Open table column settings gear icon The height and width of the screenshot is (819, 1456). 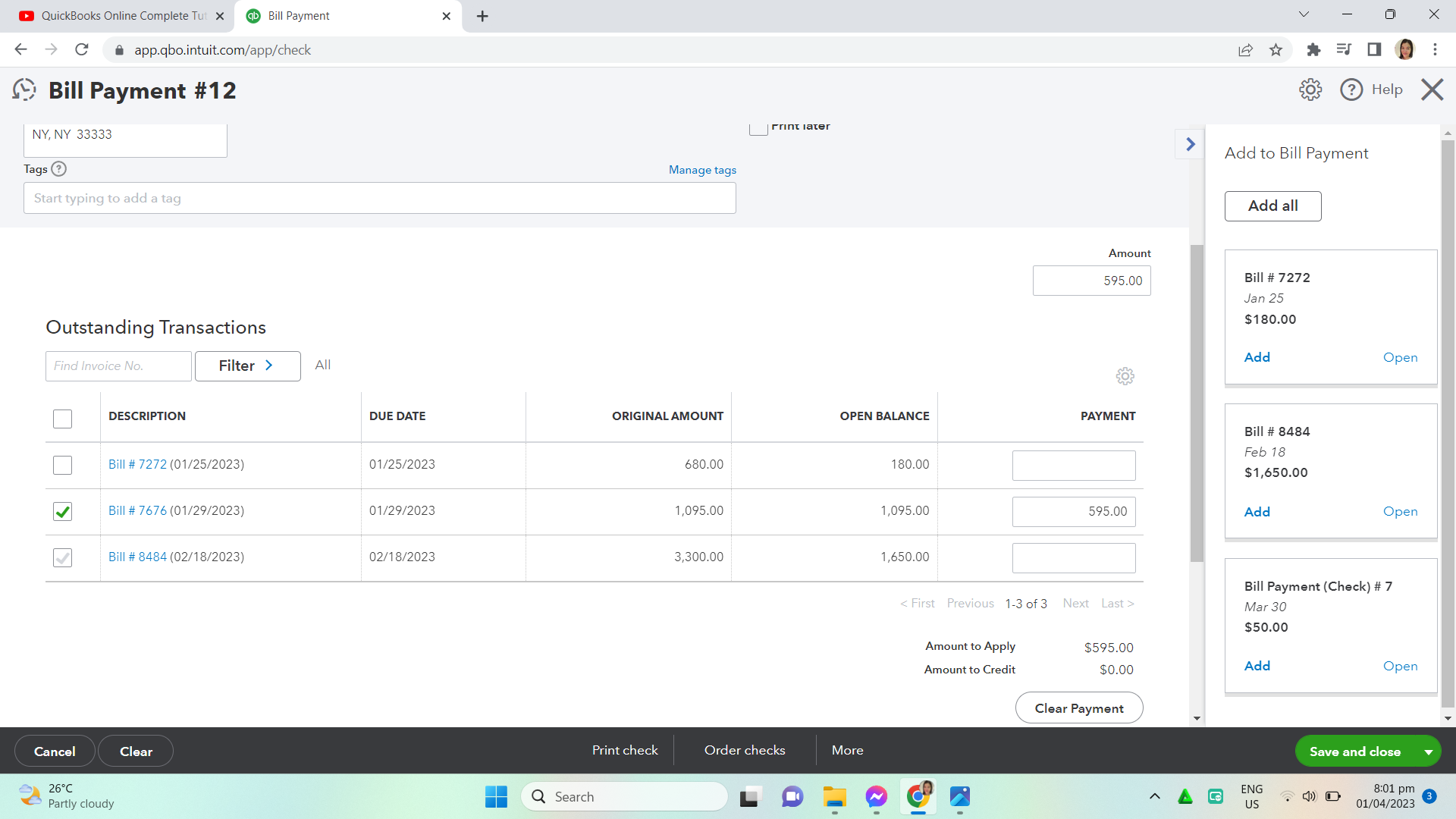point(1125,376)
